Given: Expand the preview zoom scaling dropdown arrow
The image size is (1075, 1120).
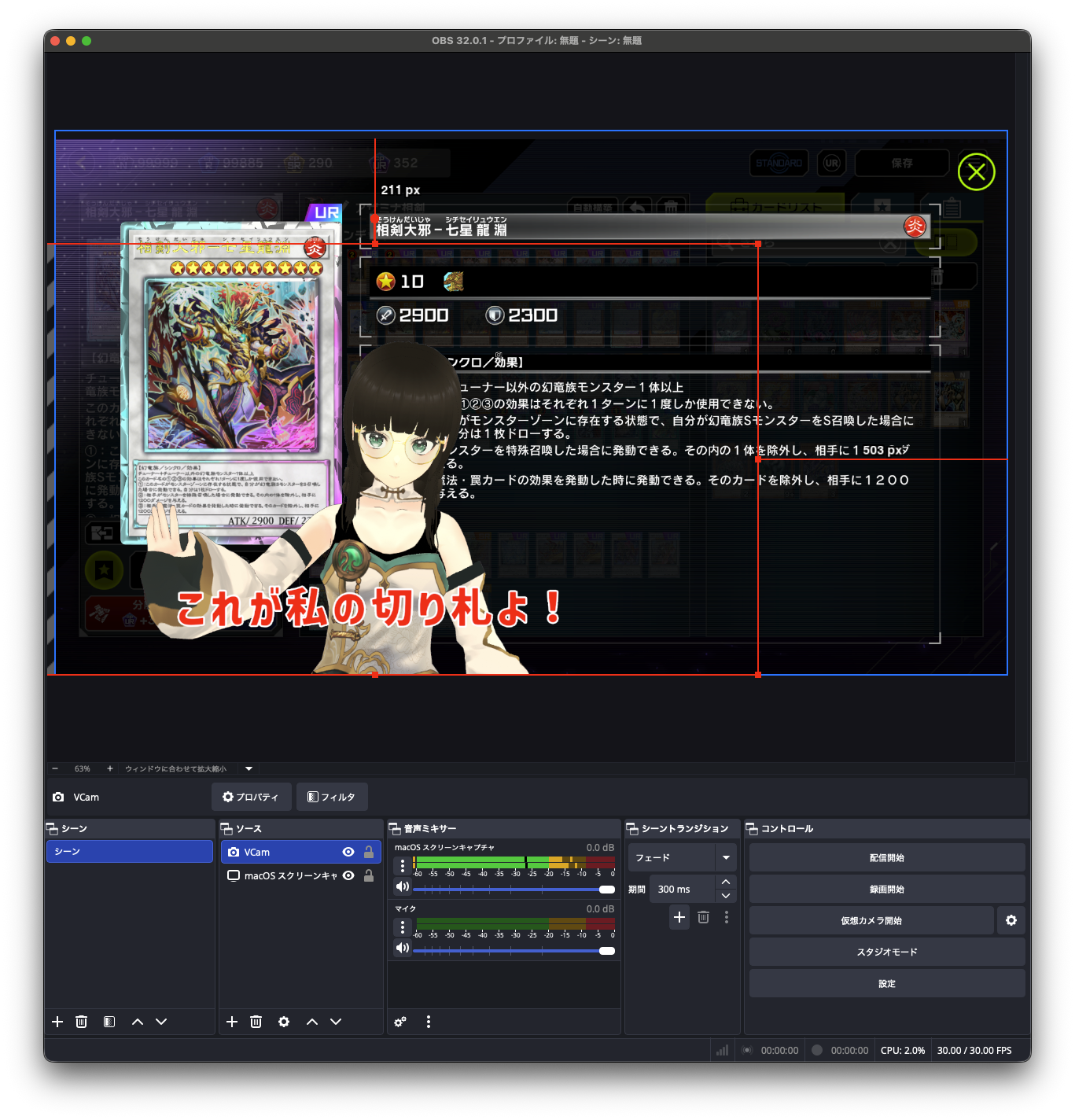Looking at the screenshot, I should coord(249,768).
